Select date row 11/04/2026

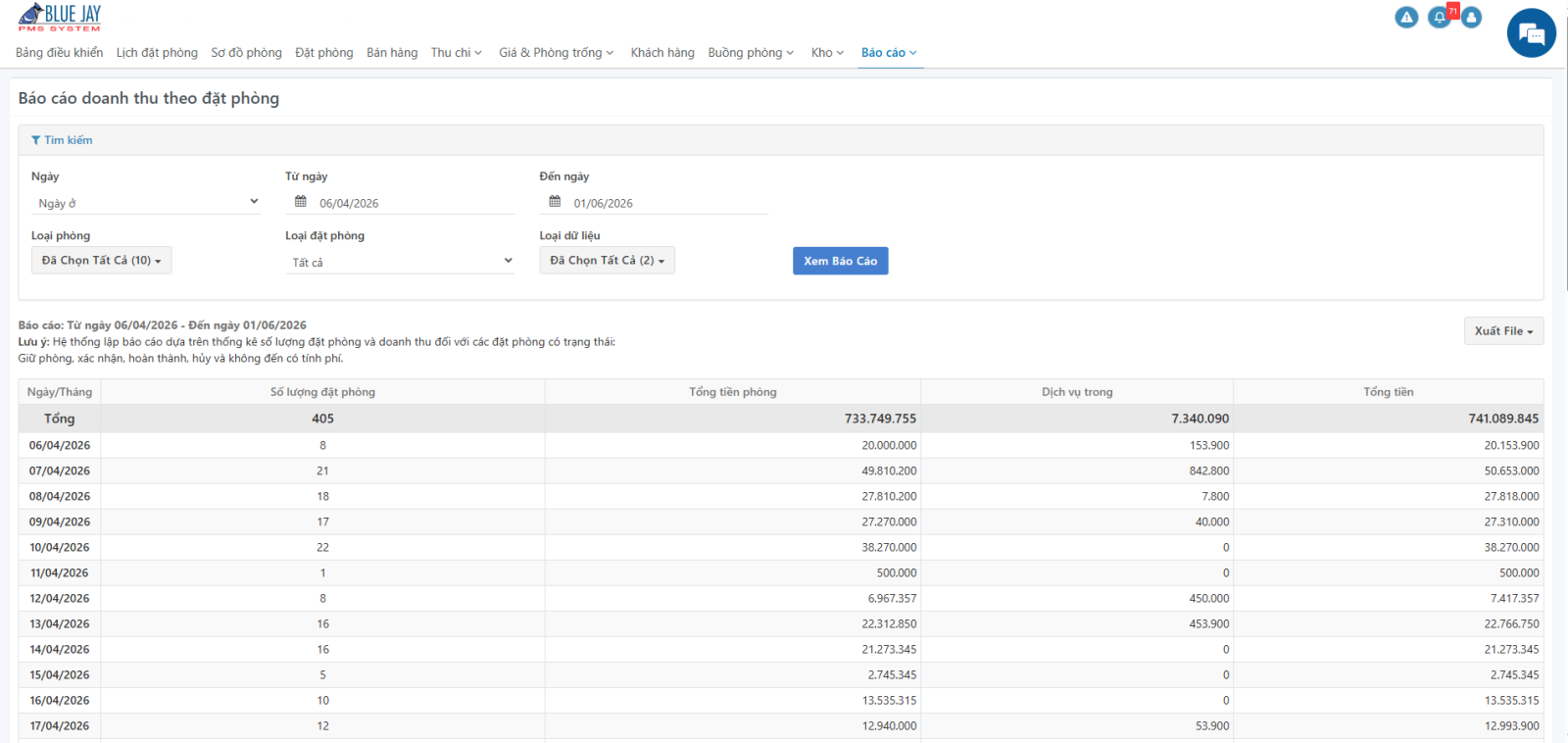click(x=781, y=572)
